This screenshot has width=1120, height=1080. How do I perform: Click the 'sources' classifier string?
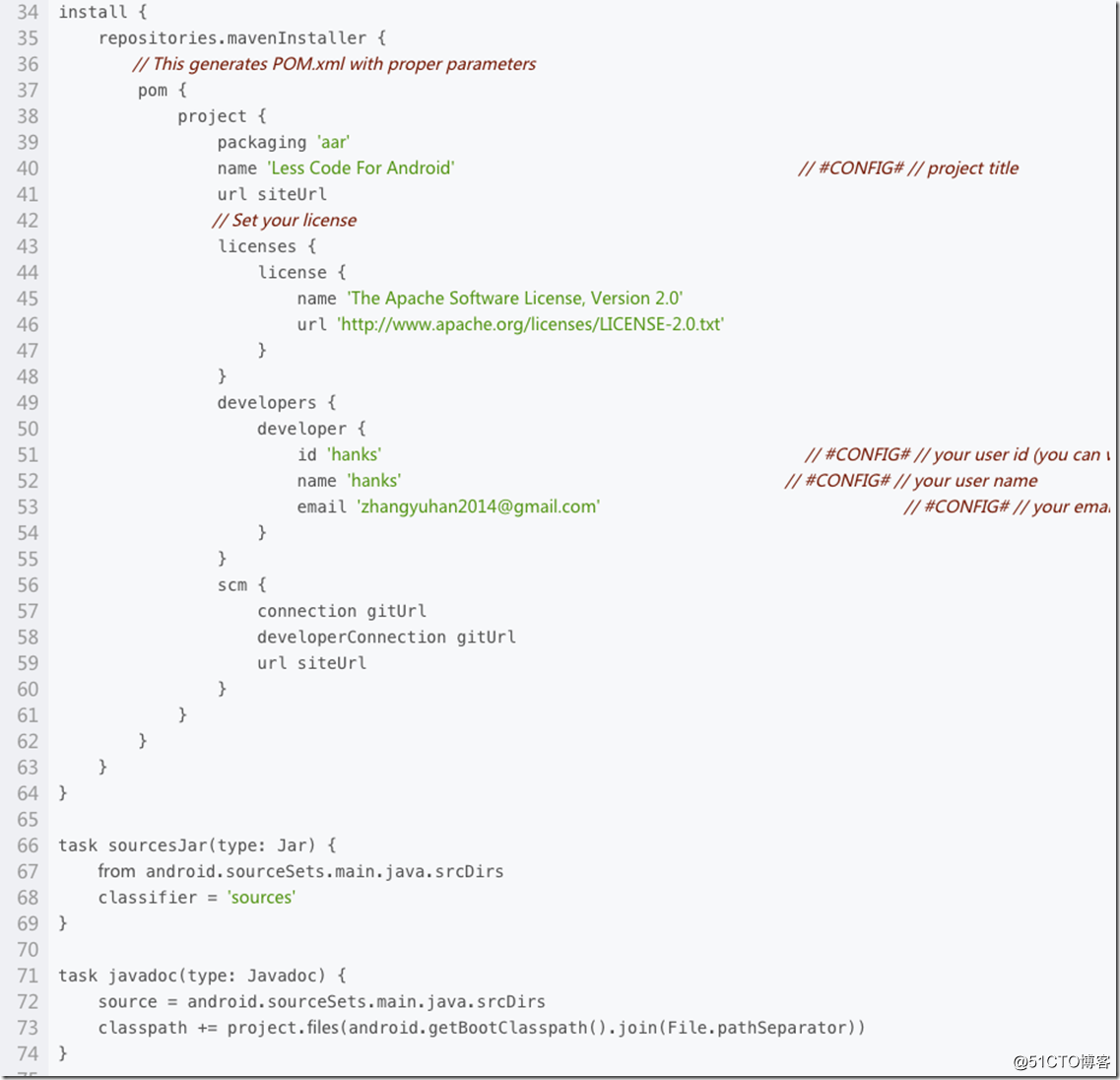[x=261, y=898]
